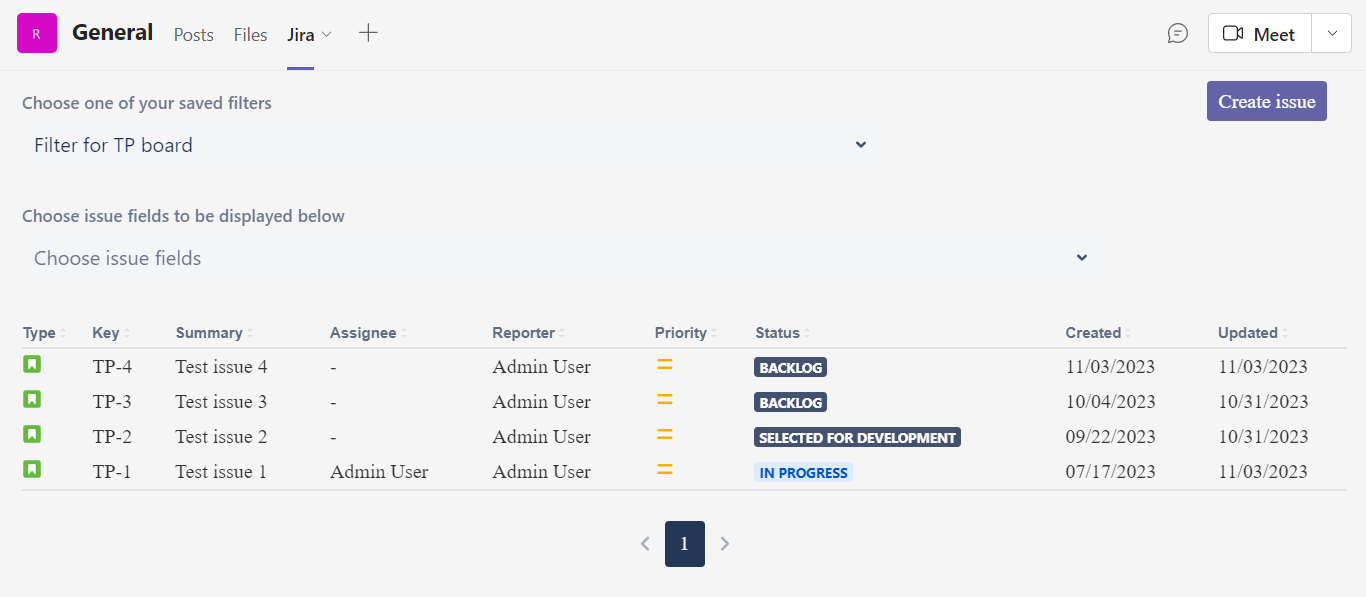Click the IN PROGRESS status badge
The height and width of the screenshot is (597, 1366).
[x=803, y=471]
